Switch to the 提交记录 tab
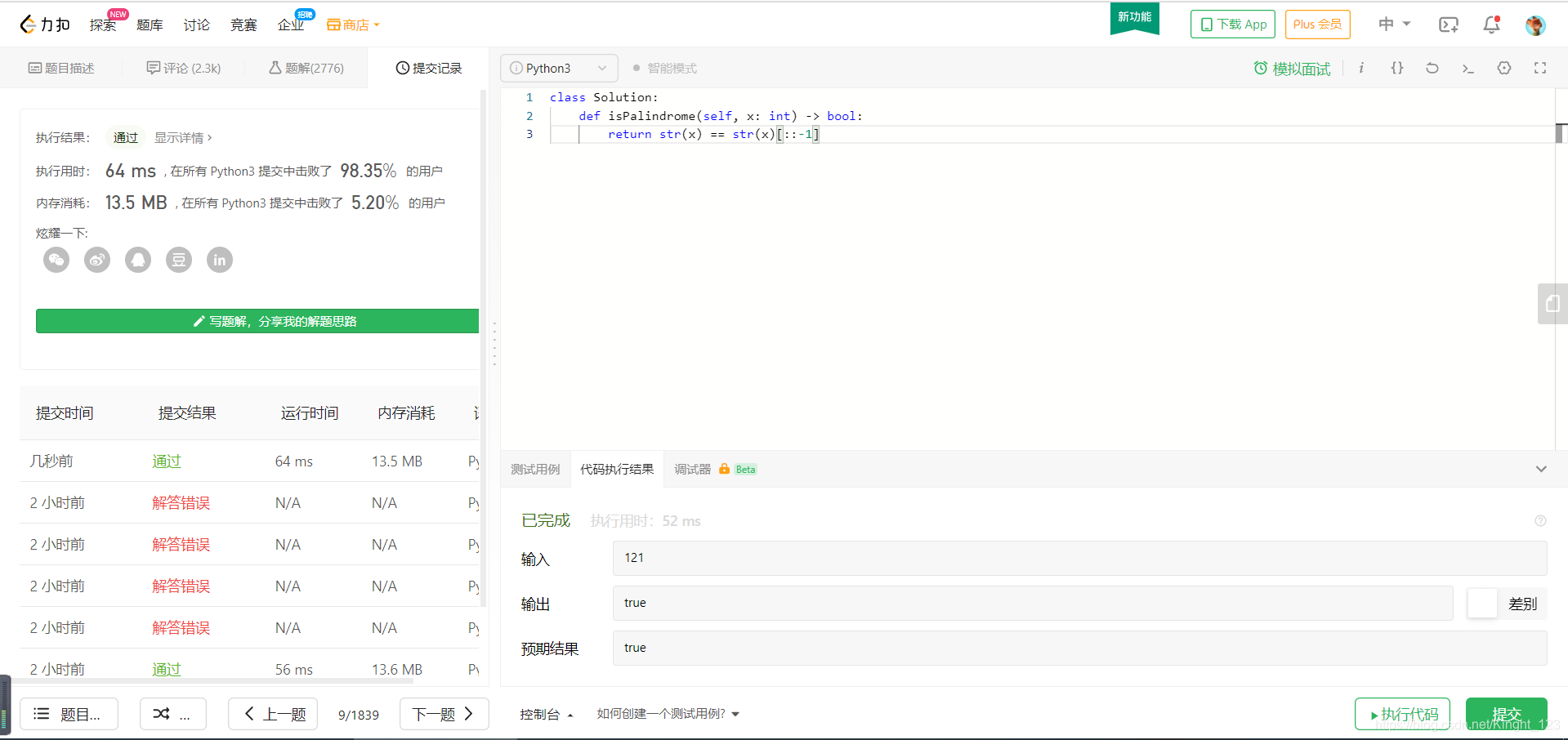 click(429, 68)
